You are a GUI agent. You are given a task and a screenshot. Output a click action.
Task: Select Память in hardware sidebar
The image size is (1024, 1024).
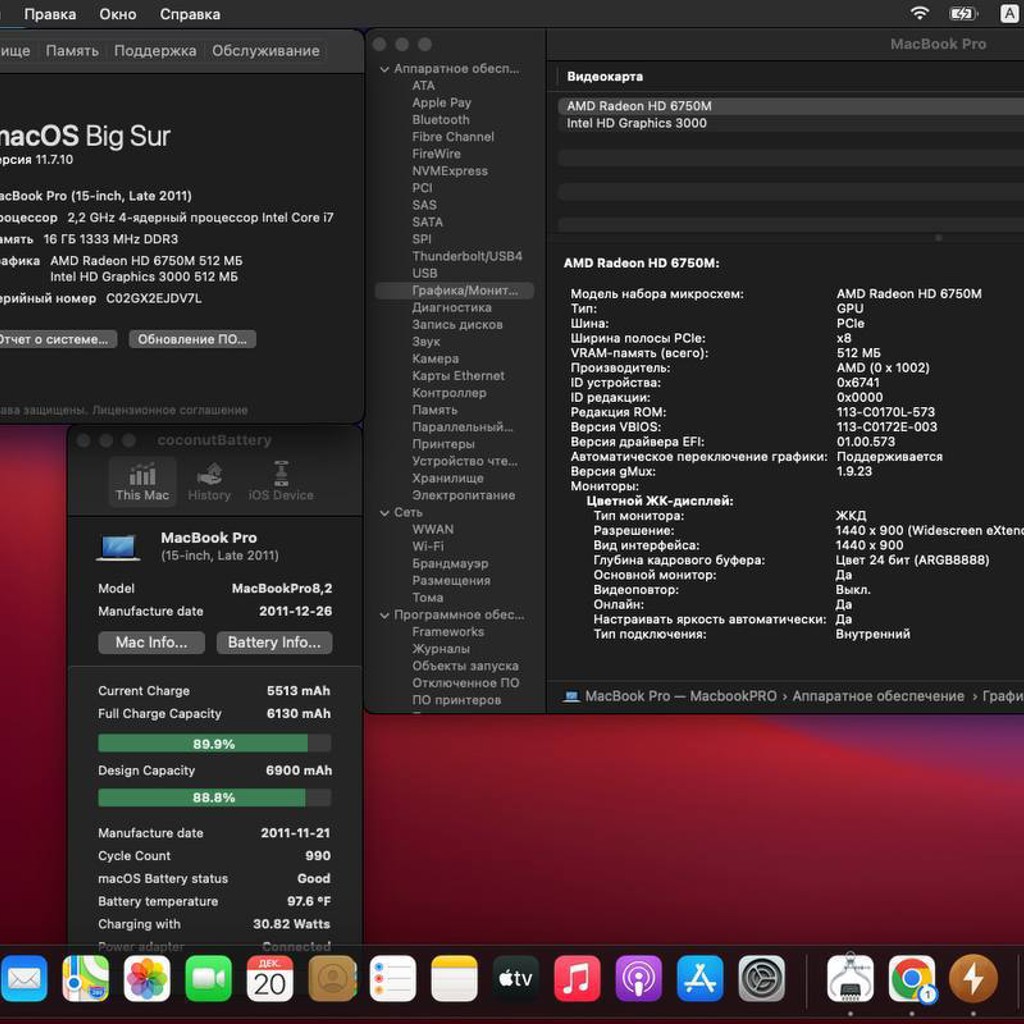click(434, 409)
